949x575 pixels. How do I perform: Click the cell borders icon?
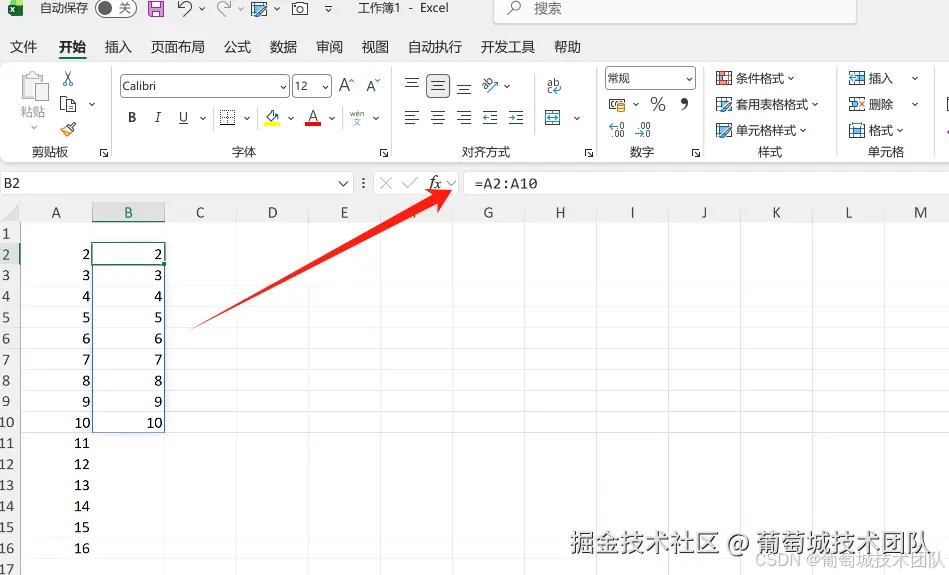coord(227,117)
